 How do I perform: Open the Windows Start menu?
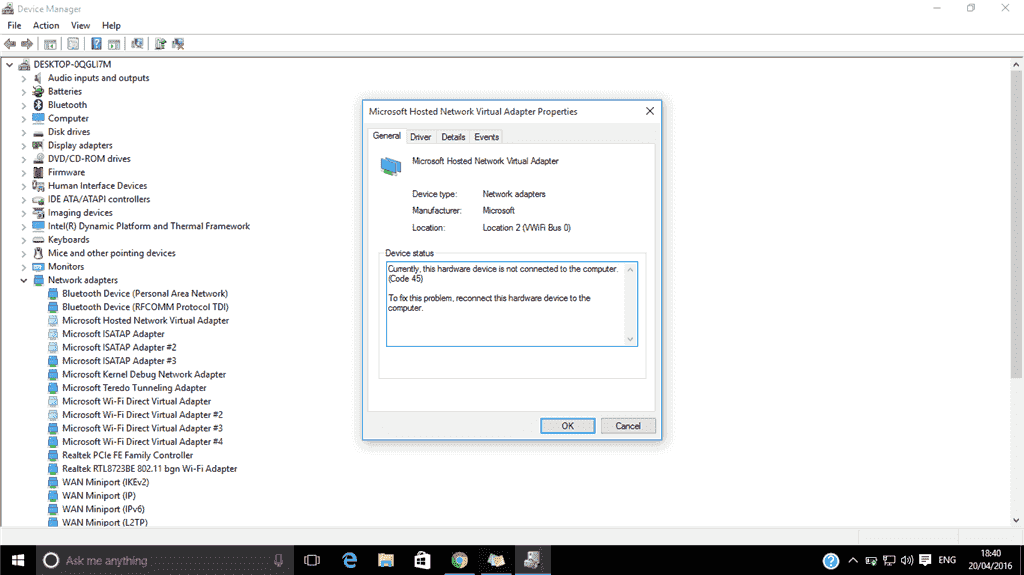click(x=18, y=561)
